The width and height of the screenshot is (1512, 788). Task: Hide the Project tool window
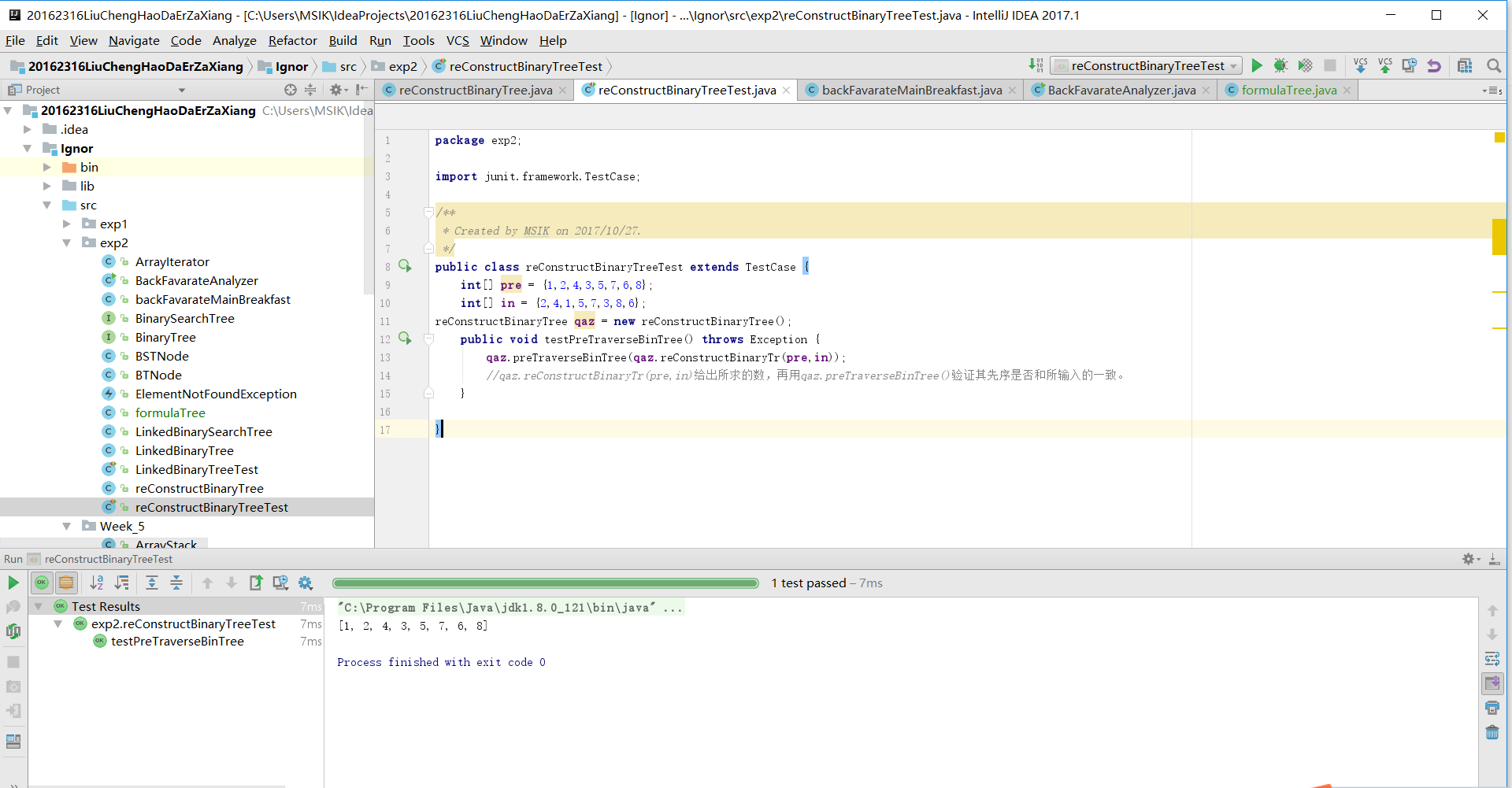click(x=362, y=90)
